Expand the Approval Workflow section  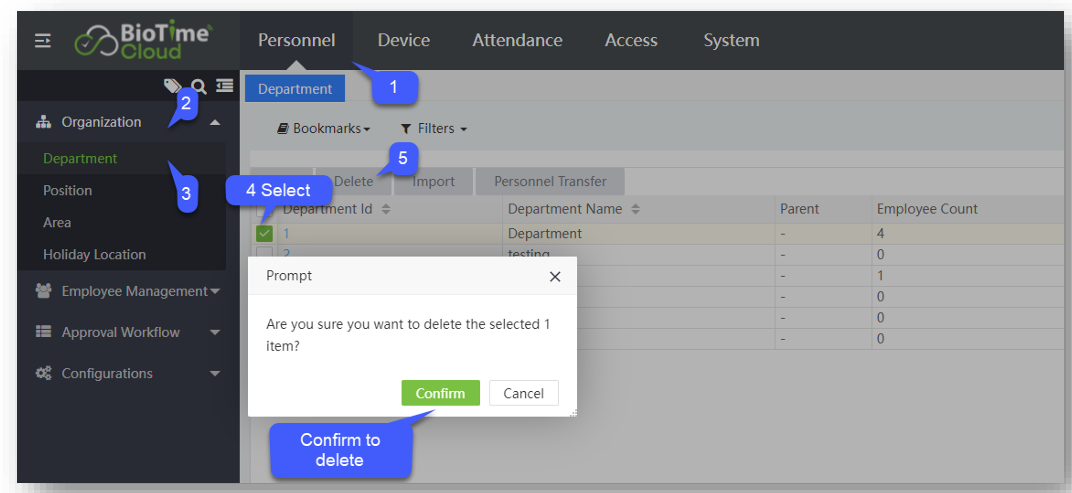(x=215, y=333)
